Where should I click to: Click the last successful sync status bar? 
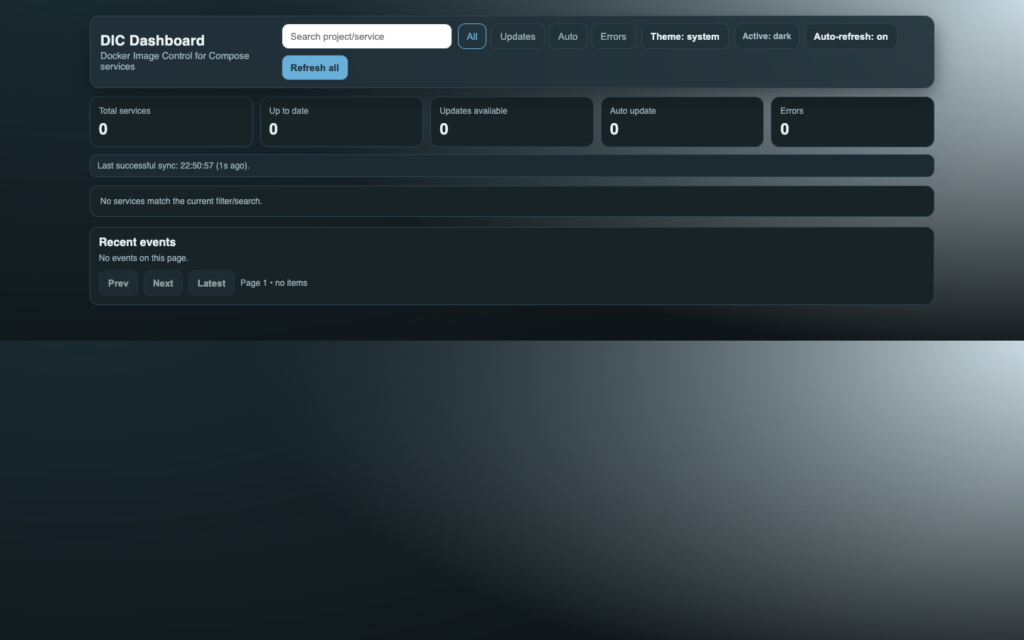pos(512,165)
